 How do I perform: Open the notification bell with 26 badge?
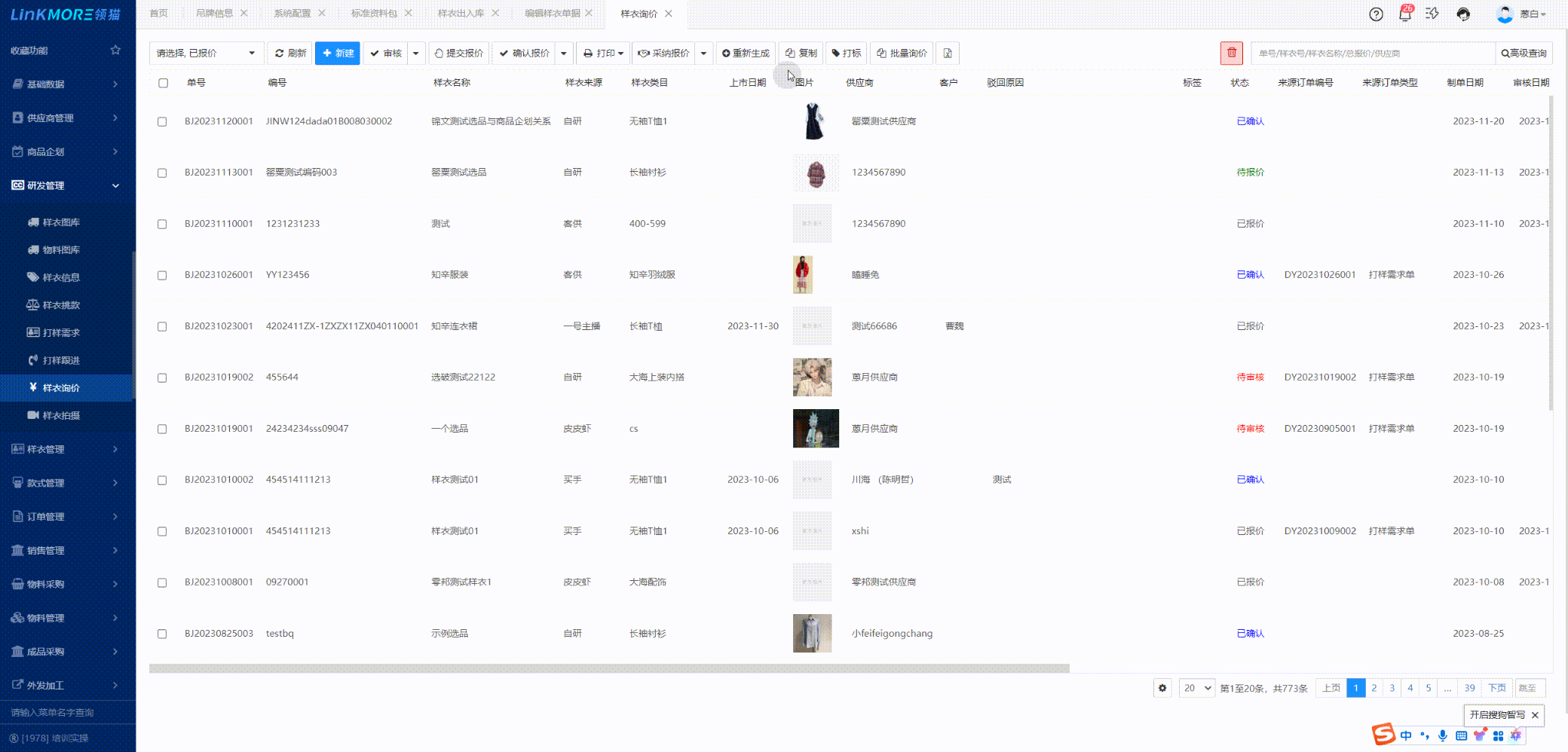tap(1404, 14)
